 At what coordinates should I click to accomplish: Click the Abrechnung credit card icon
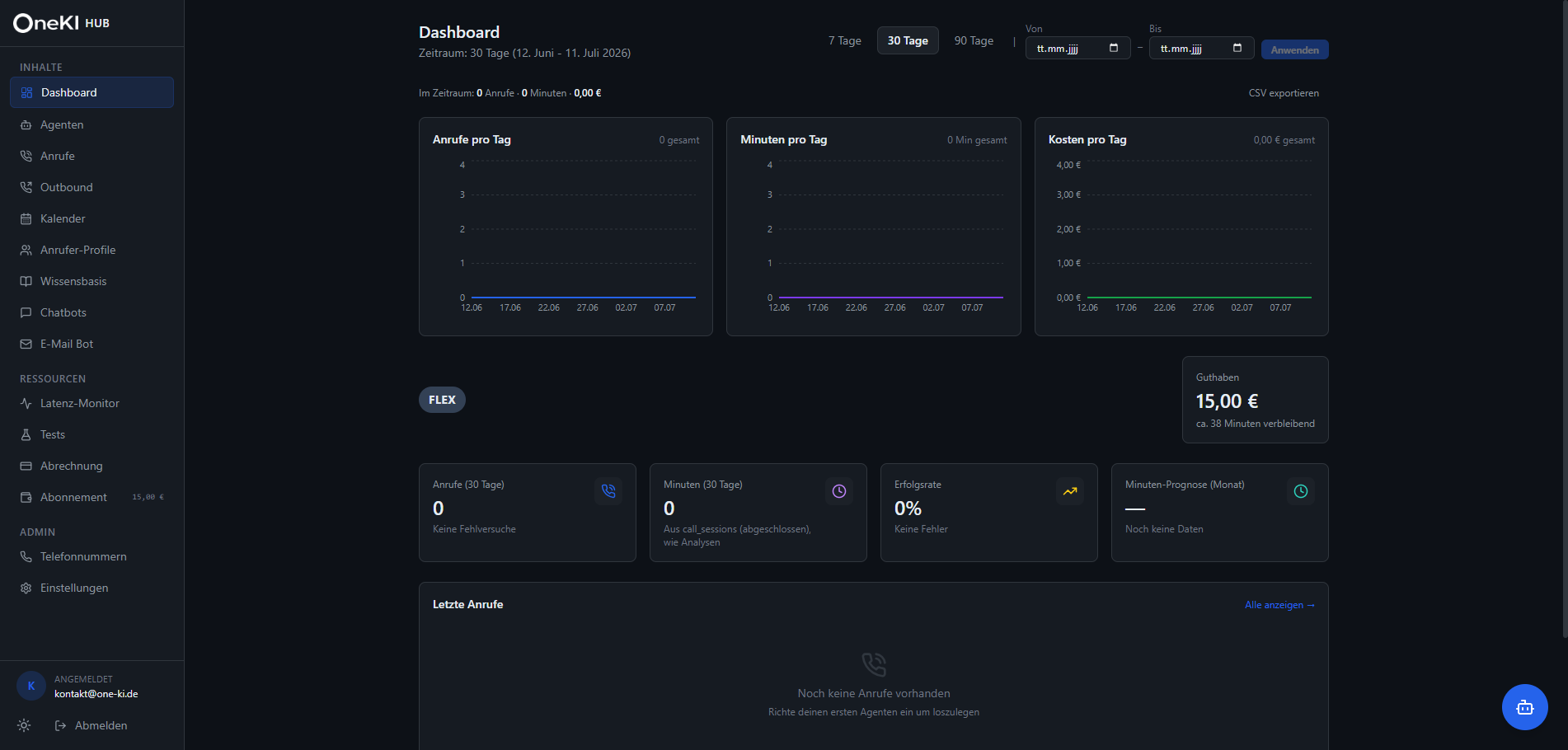click(x=26, y=466)
